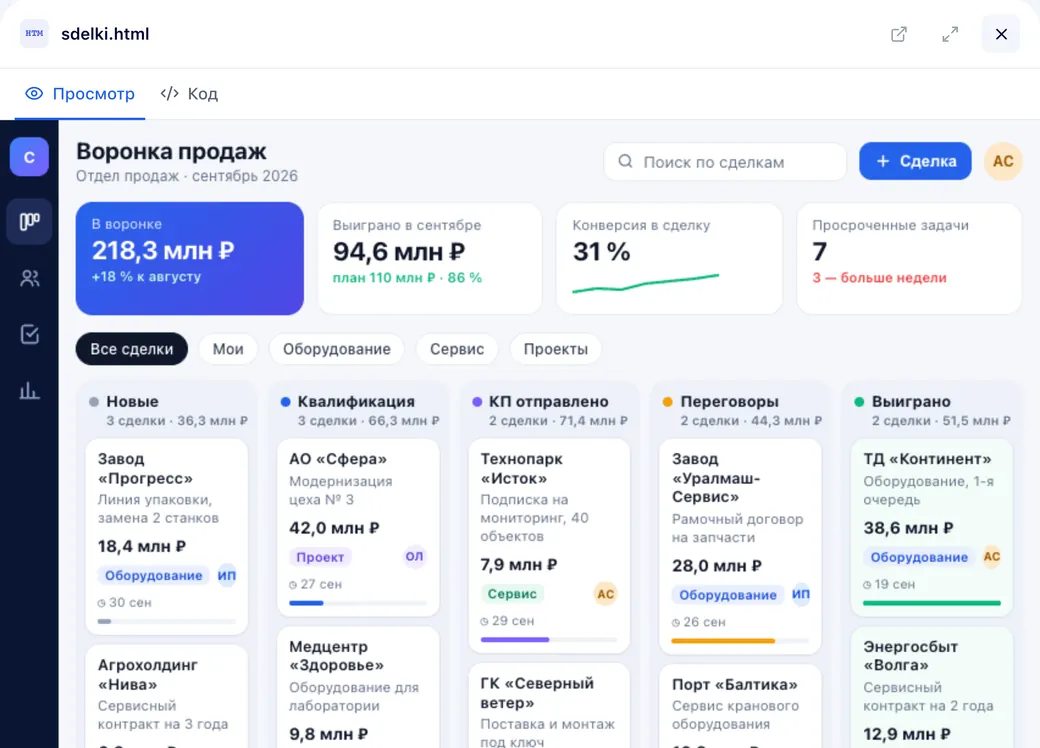Click the Сервис tag on Технопарк «Исток»

(512, 593)
